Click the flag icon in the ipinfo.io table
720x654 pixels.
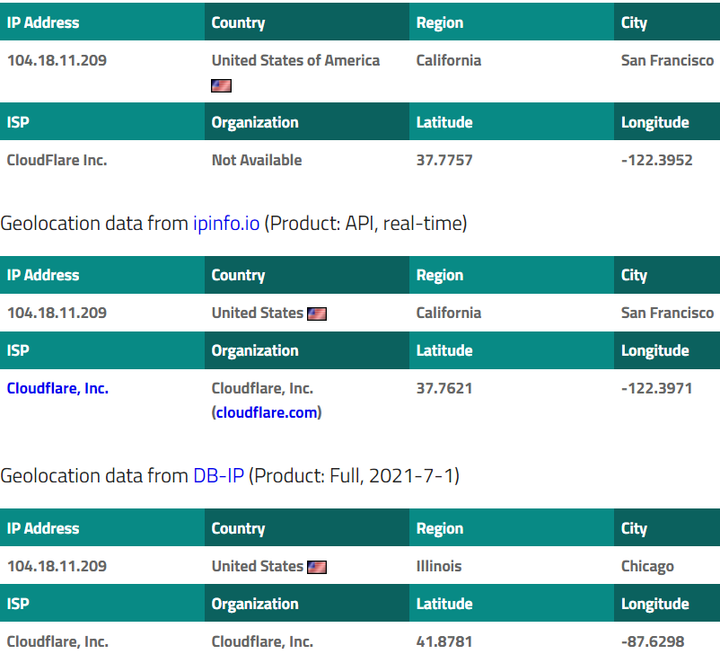[x=317, y=314]
